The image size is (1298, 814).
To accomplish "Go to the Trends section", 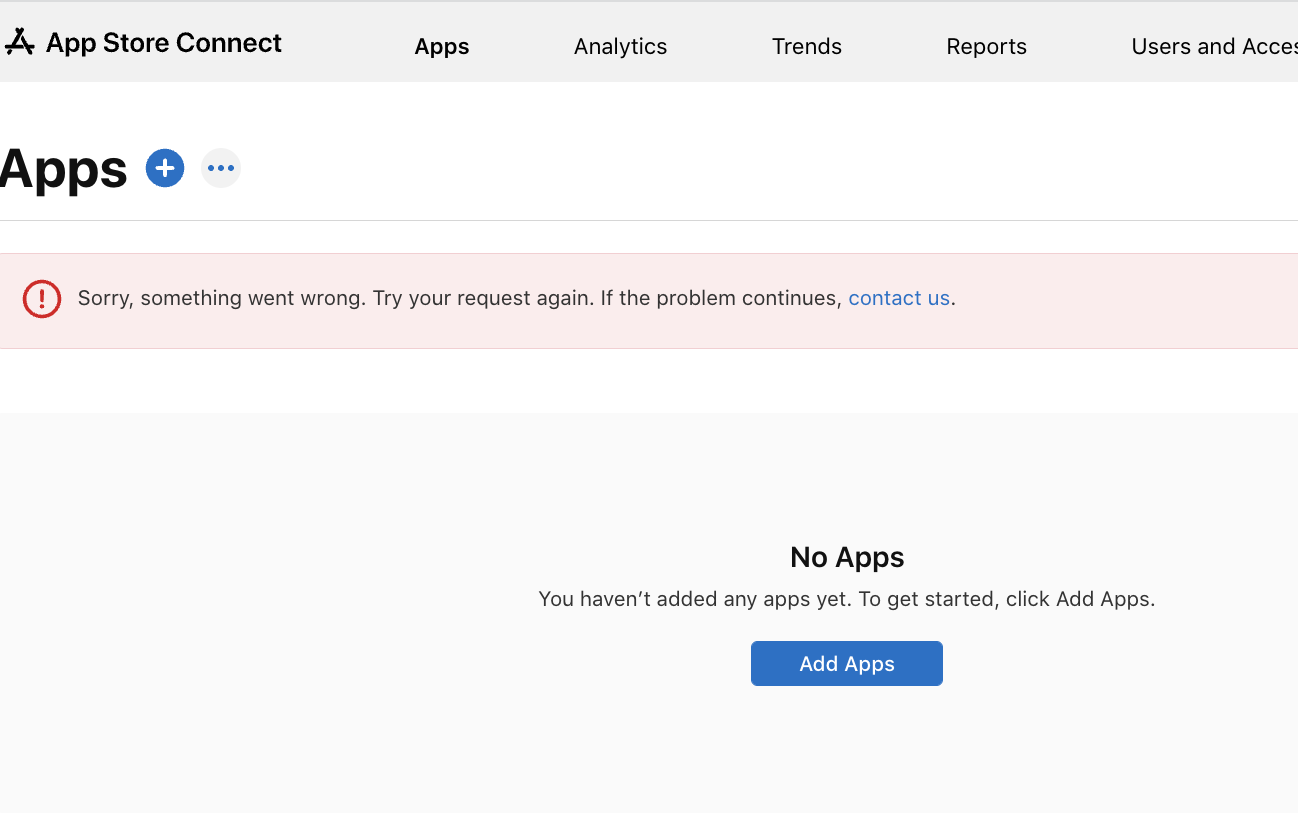I will click(806, 47).
